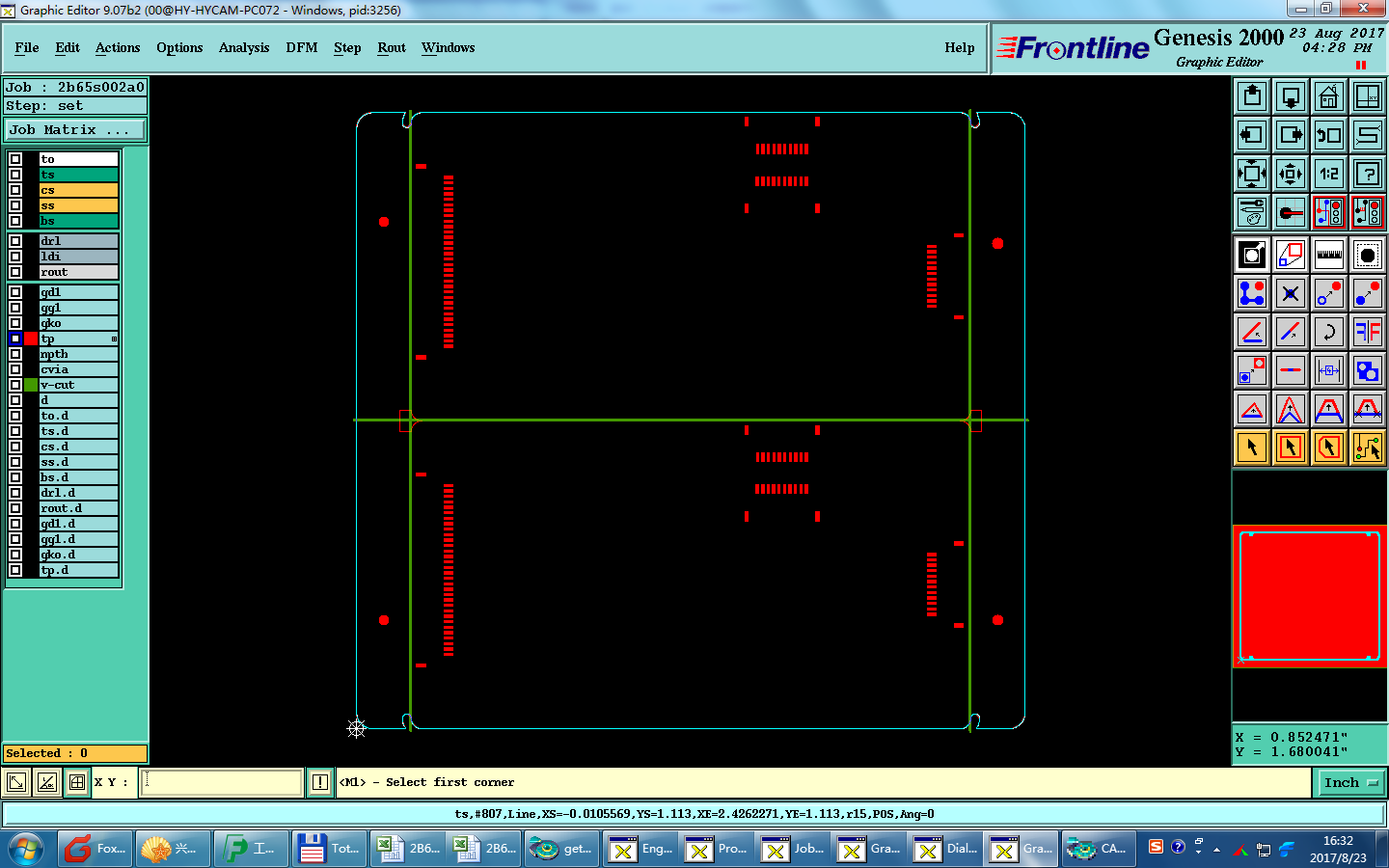Toggle display checkbox for layer npth
This screenshot has height=868, width=1389.
pos(15,354)
